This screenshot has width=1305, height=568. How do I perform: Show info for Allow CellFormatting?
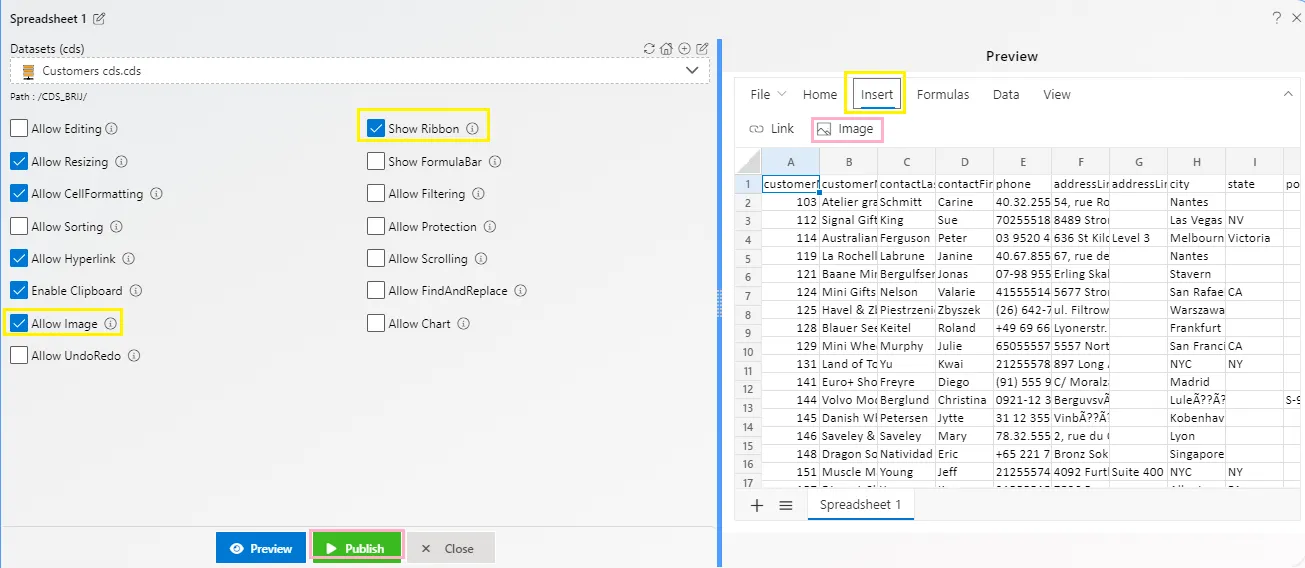[156, 194]
